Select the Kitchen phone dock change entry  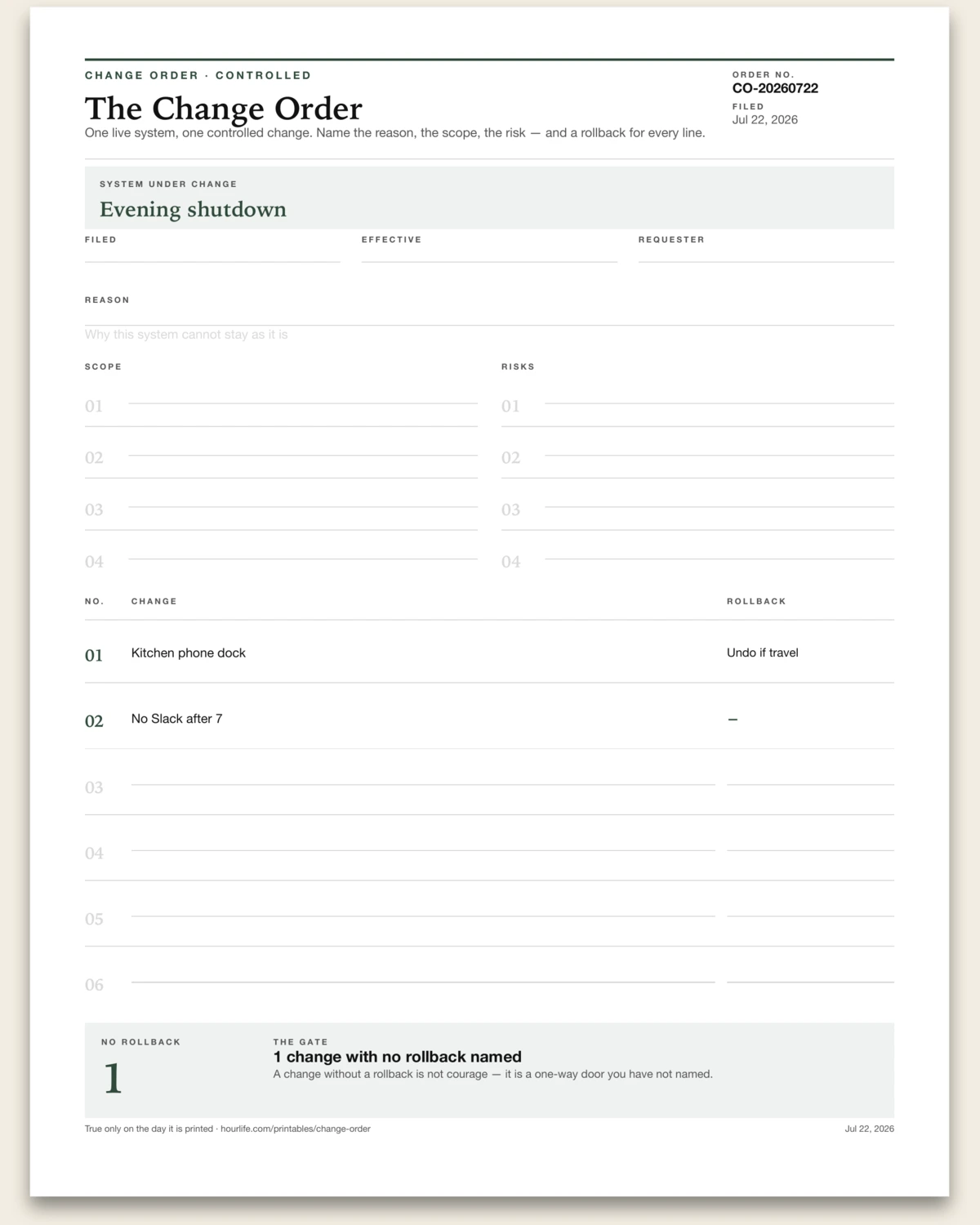[189, 653]
